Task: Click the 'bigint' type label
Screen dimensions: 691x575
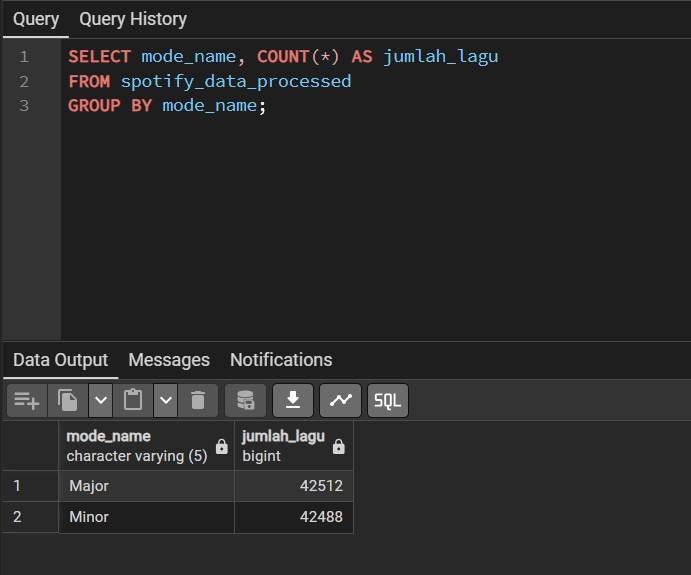Action: [x=261, y=456]
